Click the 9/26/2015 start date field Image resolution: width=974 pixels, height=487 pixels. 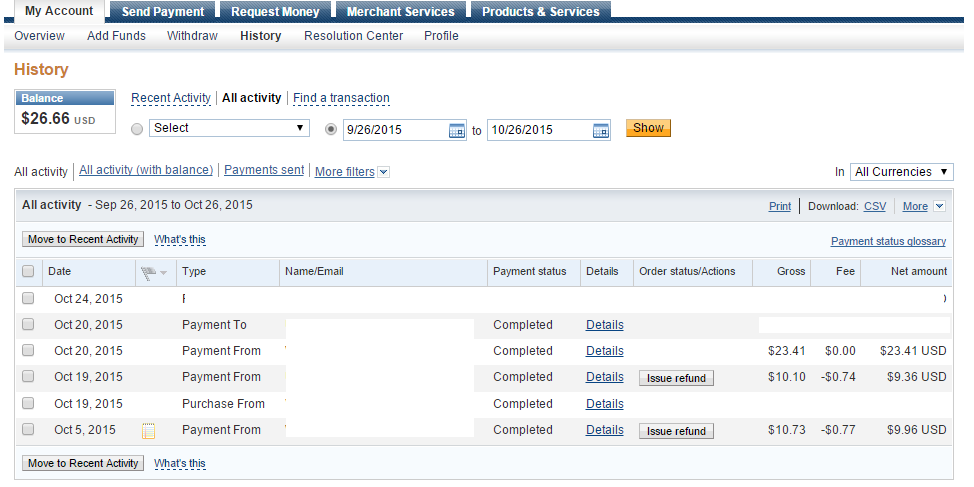click(394, 130)
